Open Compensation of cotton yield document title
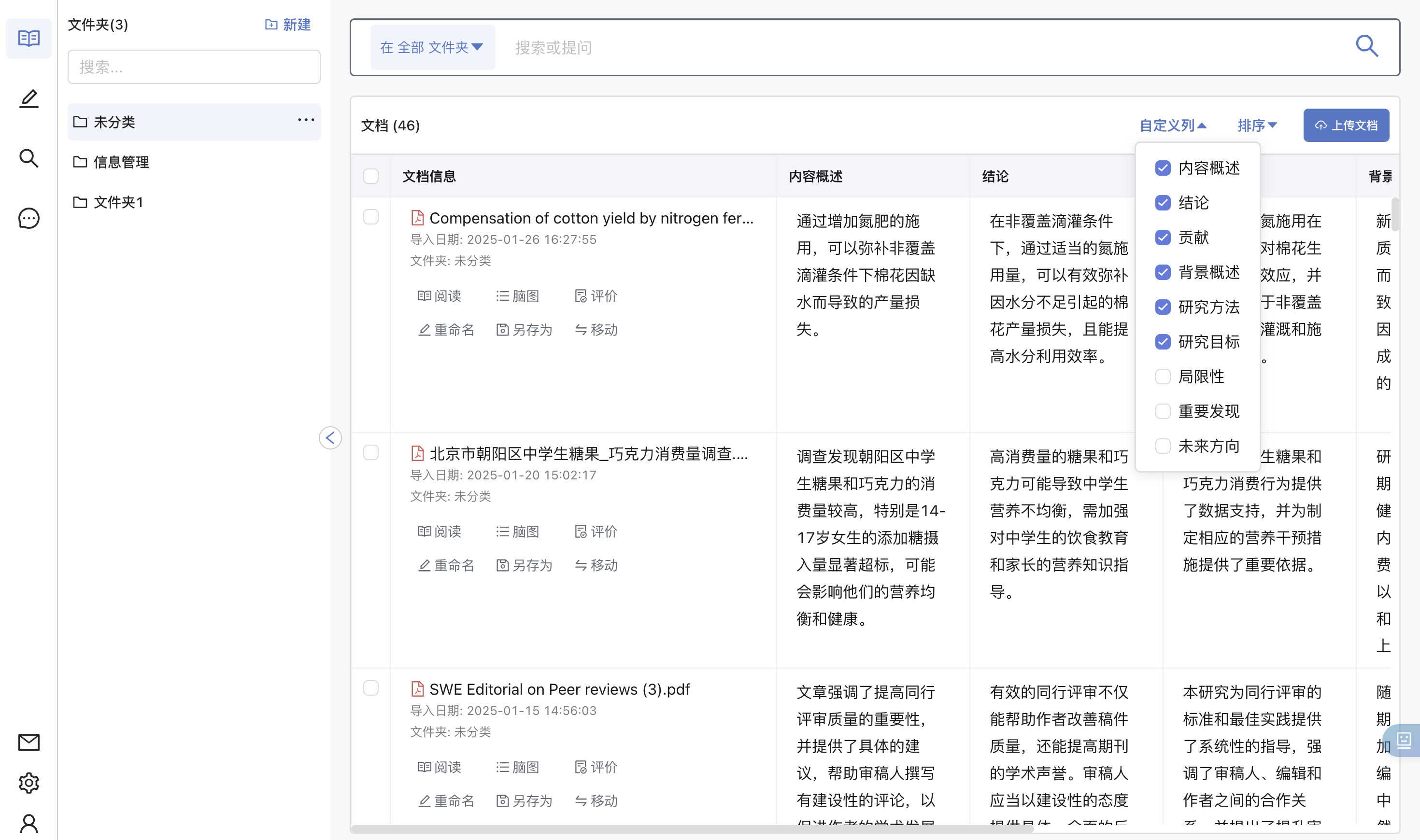The width and height of the screenshot is (1420, 840). 591,218
